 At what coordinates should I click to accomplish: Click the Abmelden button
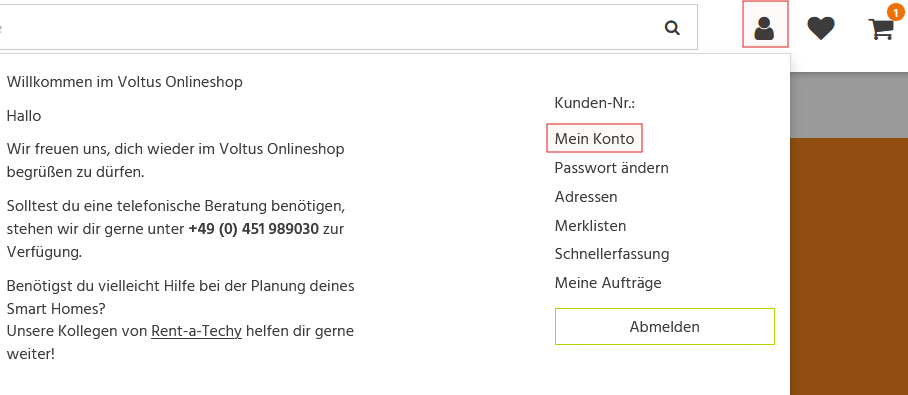point(665,327)
